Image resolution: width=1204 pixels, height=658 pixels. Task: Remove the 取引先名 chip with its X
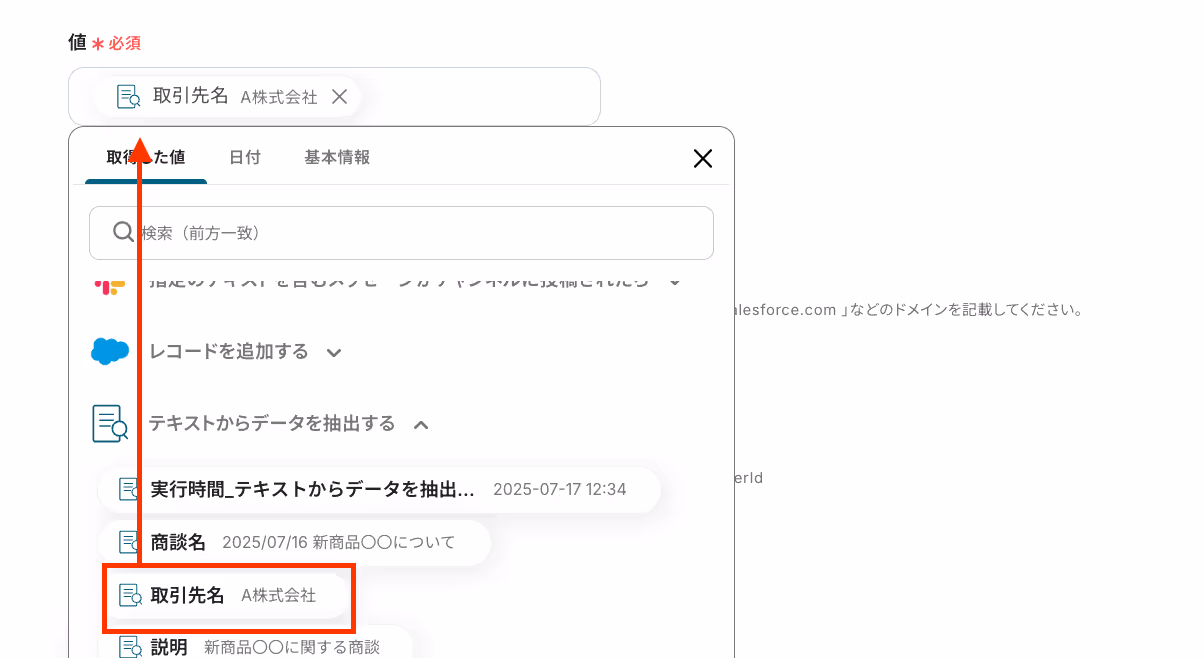[339, 97]
